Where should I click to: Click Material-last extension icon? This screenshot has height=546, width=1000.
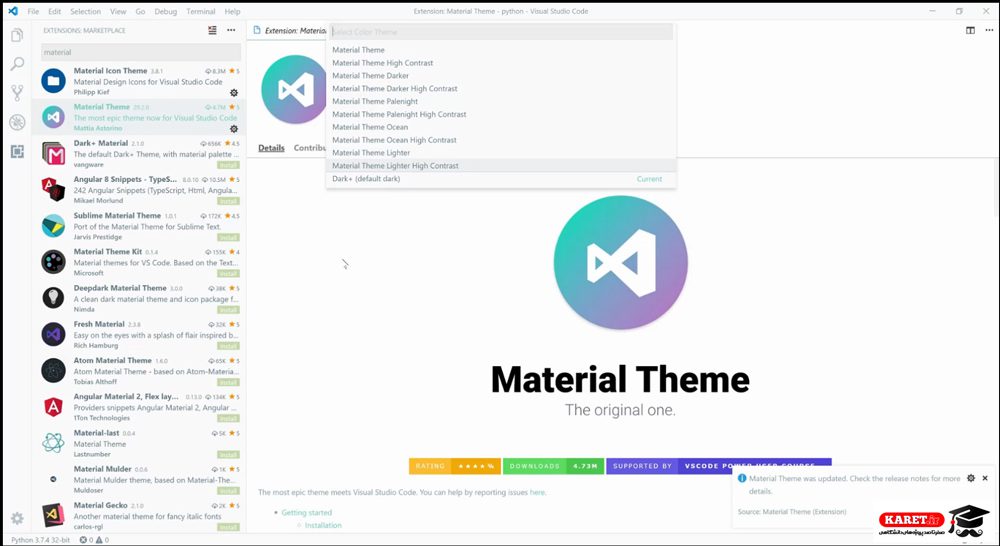click(54, 443)
